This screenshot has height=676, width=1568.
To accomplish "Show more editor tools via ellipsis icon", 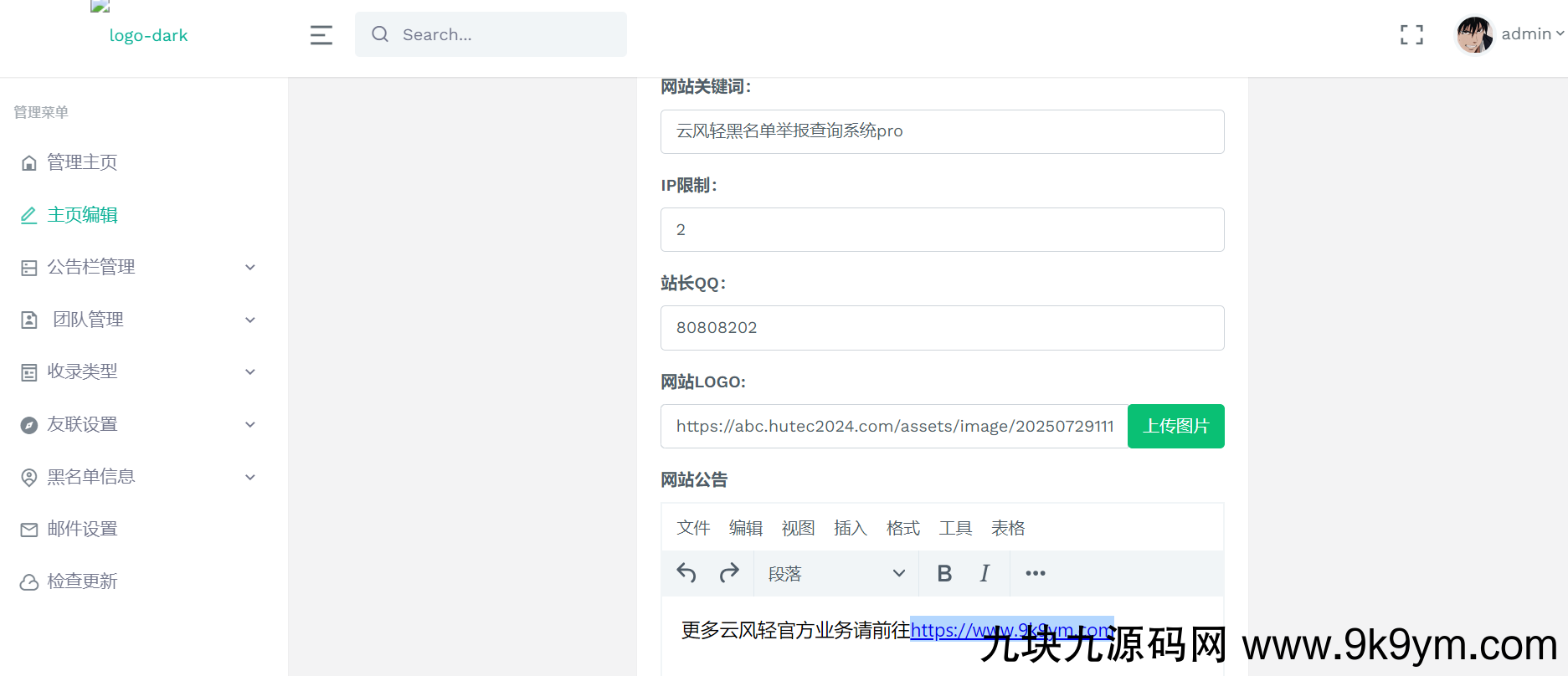I will (x=1036, y=573).
